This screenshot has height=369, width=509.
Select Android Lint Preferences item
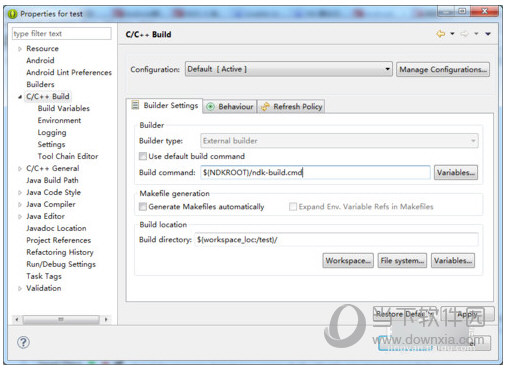point(69,72)
